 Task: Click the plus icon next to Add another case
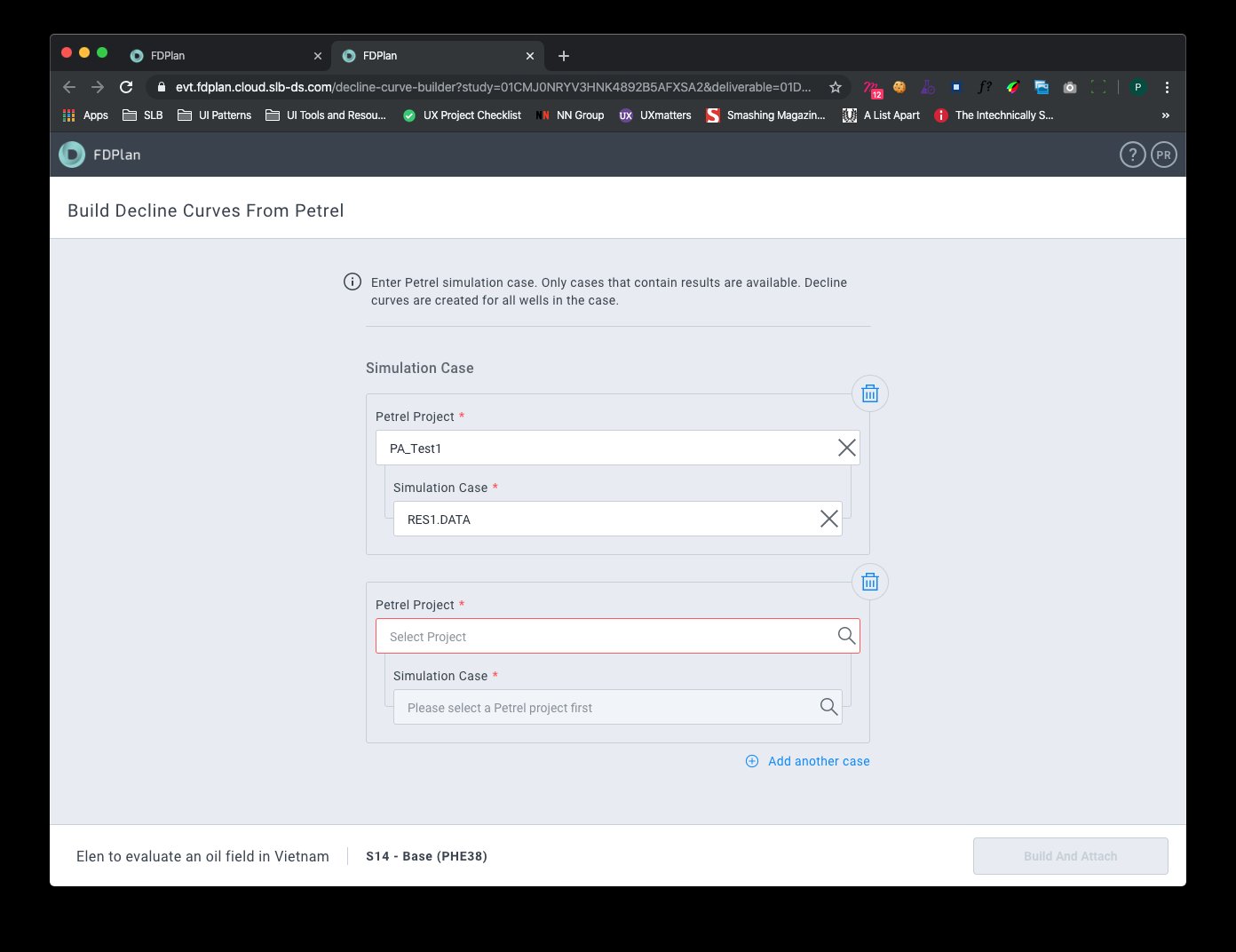tap(752, 761)
